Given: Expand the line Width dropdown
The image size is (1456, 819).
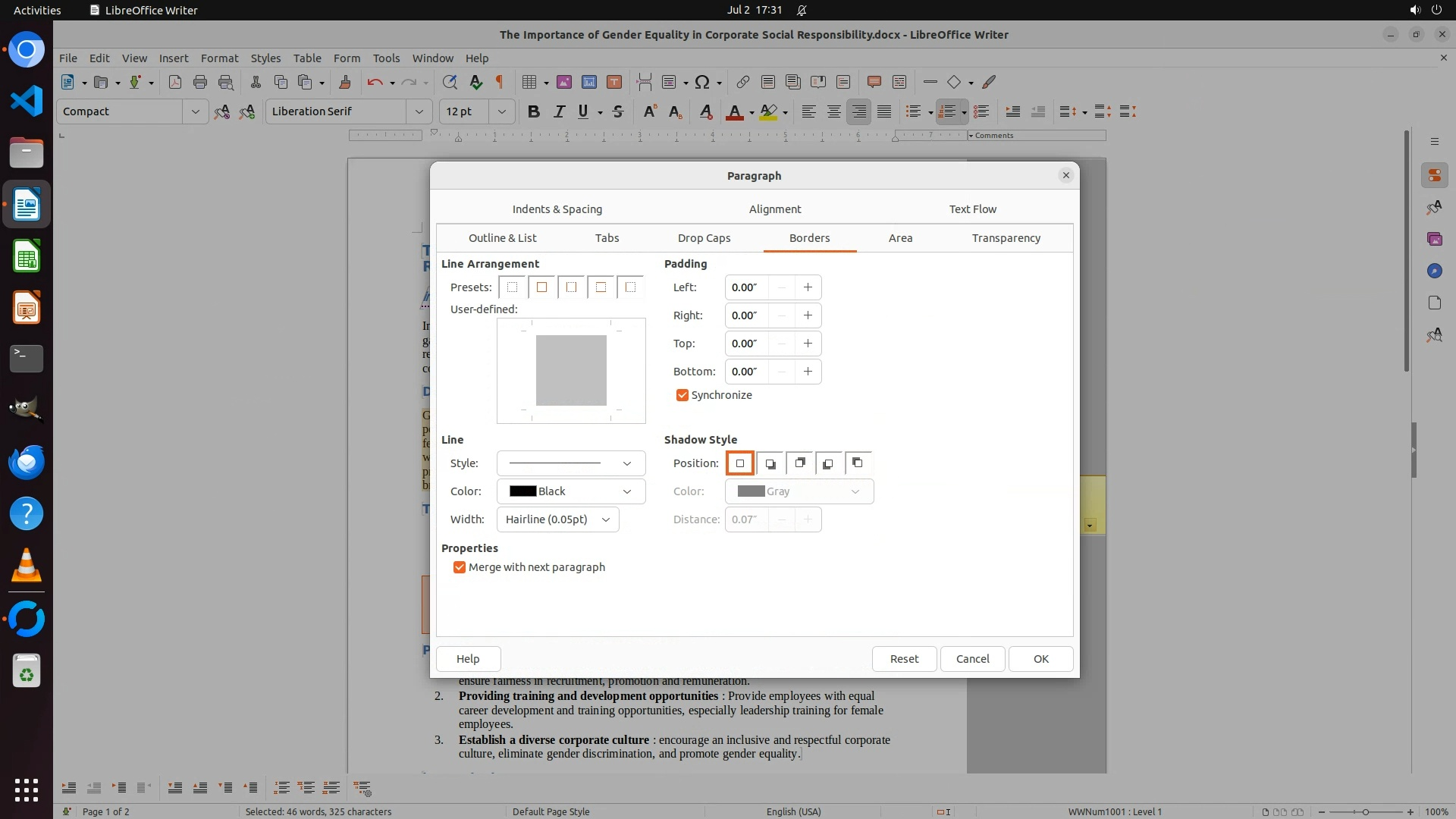Looking at the screenshot, I should point(557,519).
